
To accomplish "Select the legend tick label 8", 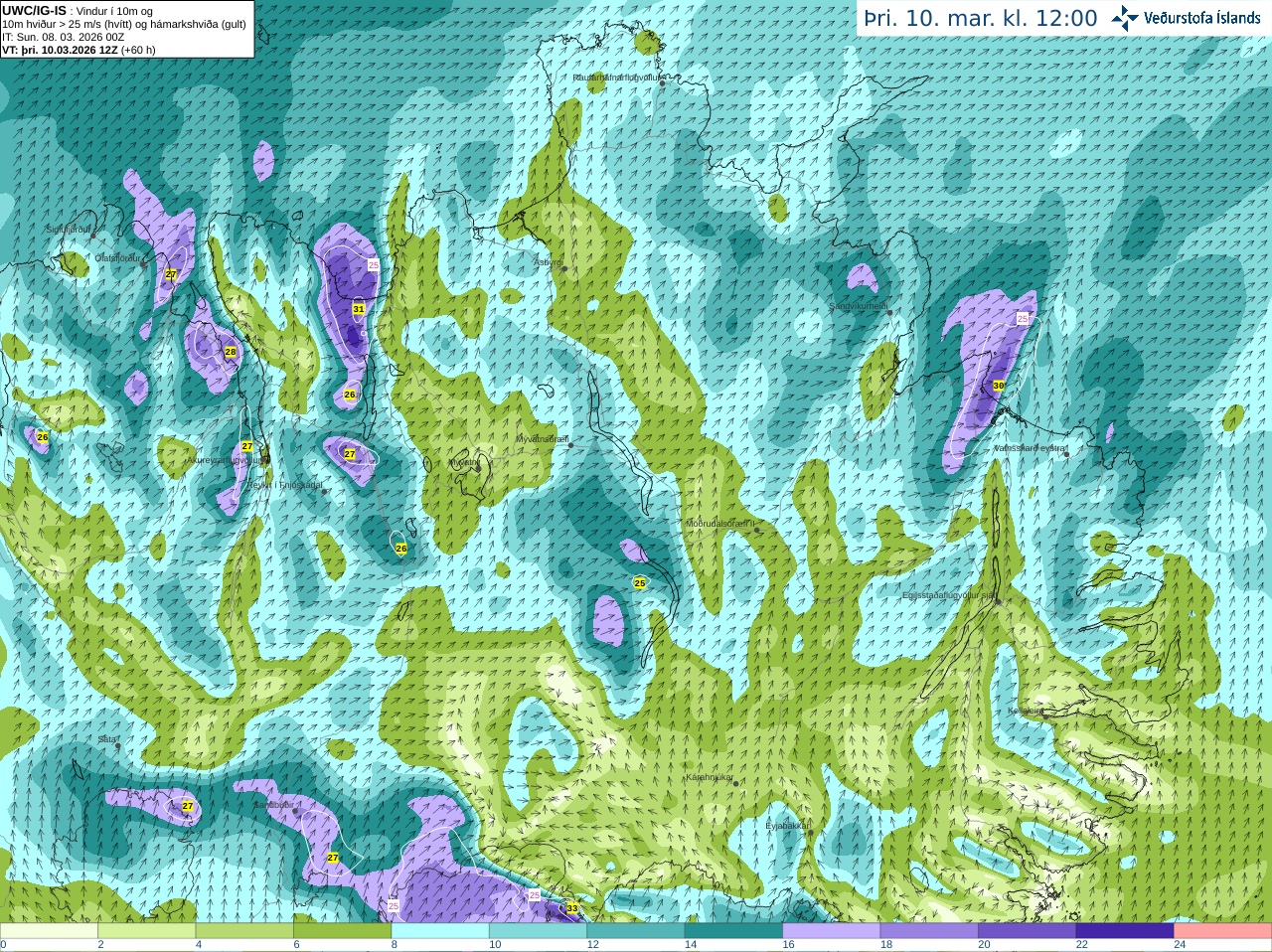I will pyautogui.click(x=395, y=945).
